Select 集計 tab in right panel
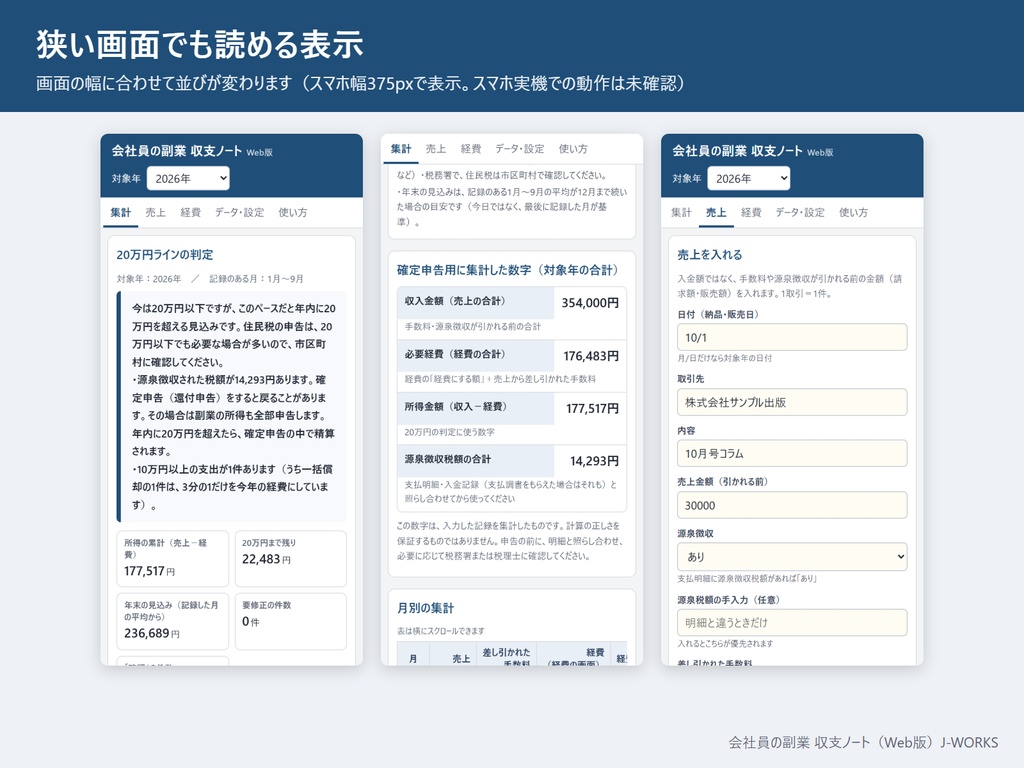The height and width of the screenshot is (768, 1024). (x=681, y=213)
